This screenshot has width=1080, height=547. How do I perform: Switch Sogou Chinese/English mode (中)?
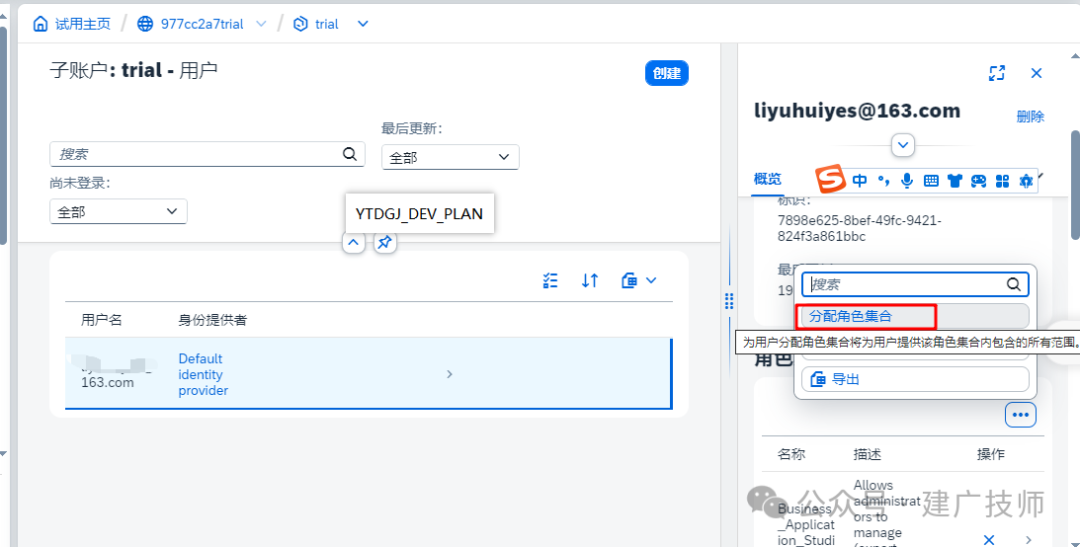point(860,181)
